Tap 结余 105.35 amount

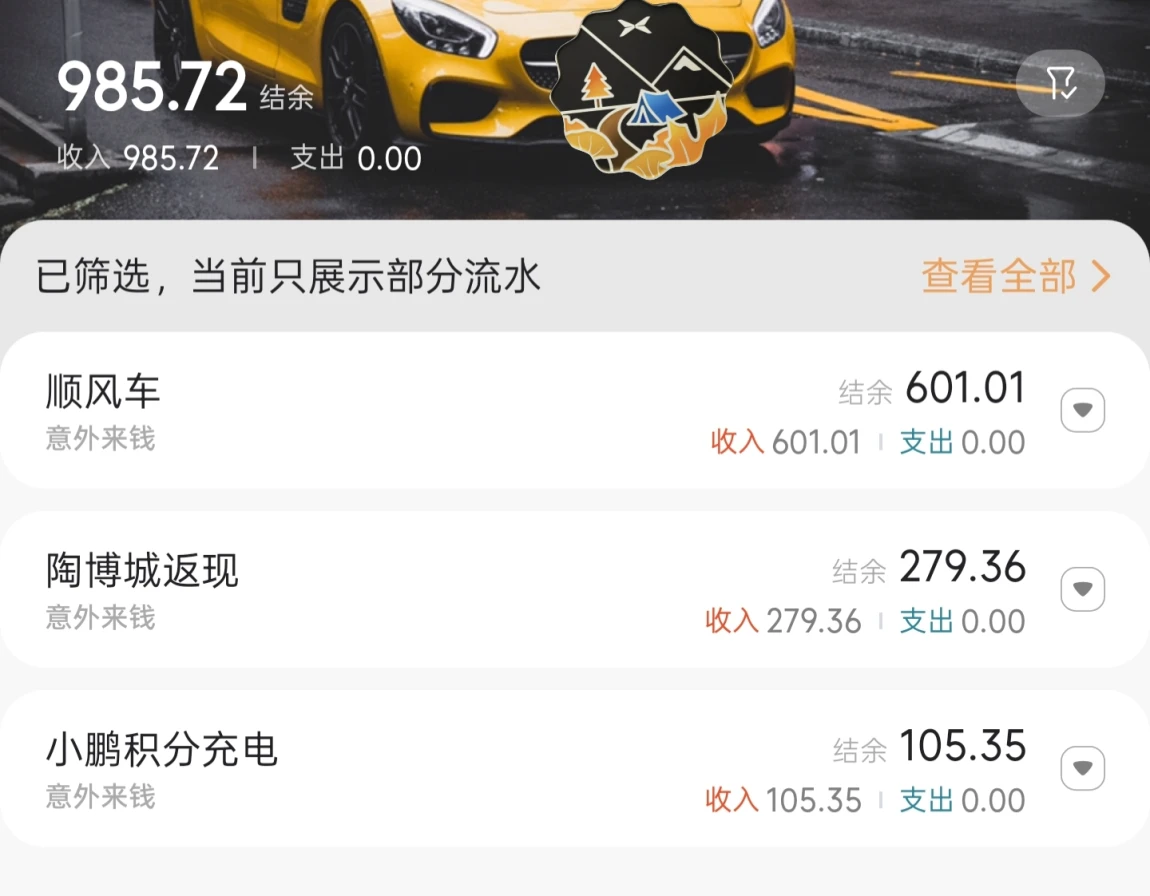tap(929, 746)
